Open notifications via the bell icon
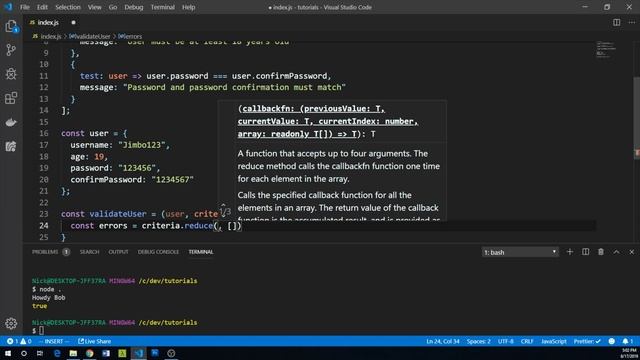Image resolution: width=640 pixels, height=360 pixels. pyautogui.click(x=627, y=341)
